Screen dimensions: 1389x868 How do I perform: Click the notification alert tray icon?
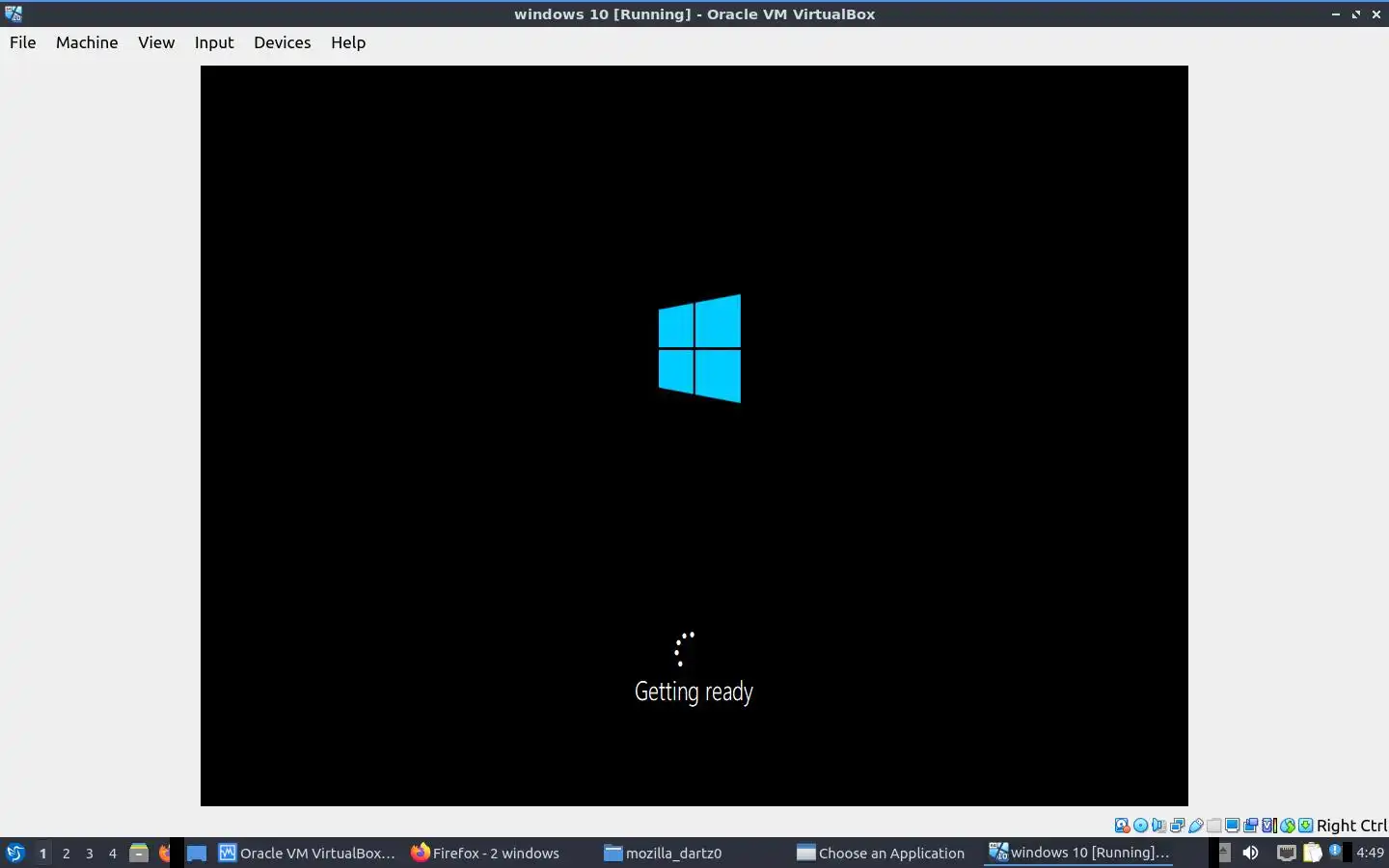click(x=1335, y=851)
